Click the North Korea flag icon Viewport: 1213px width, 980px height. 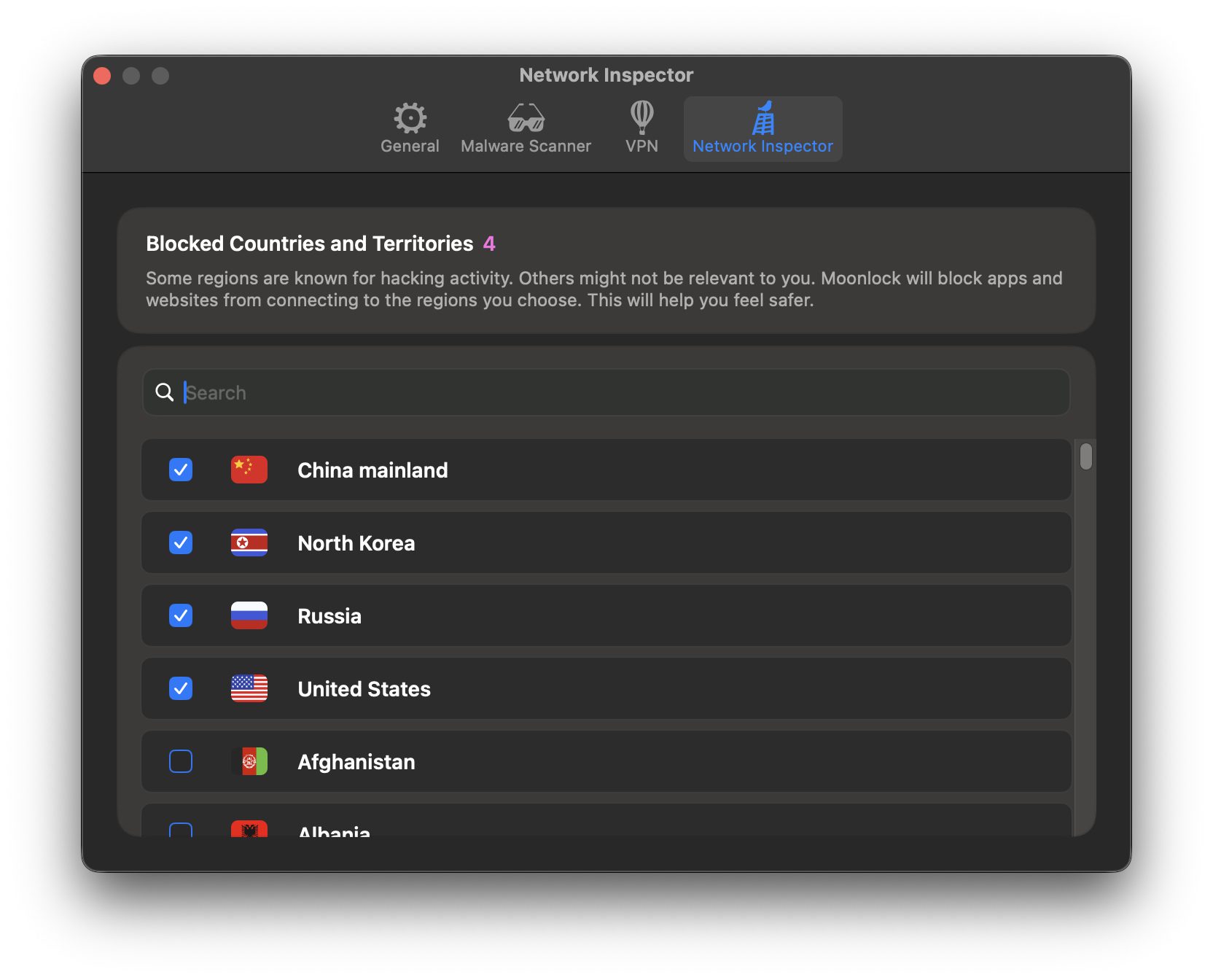pyautogui.click(x=249, y=543)
